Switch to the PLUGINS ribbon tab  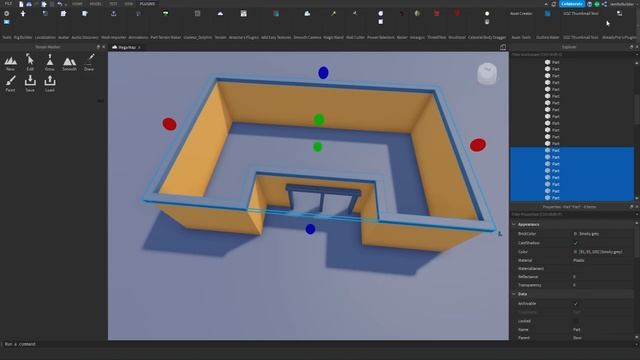[147, 4]
